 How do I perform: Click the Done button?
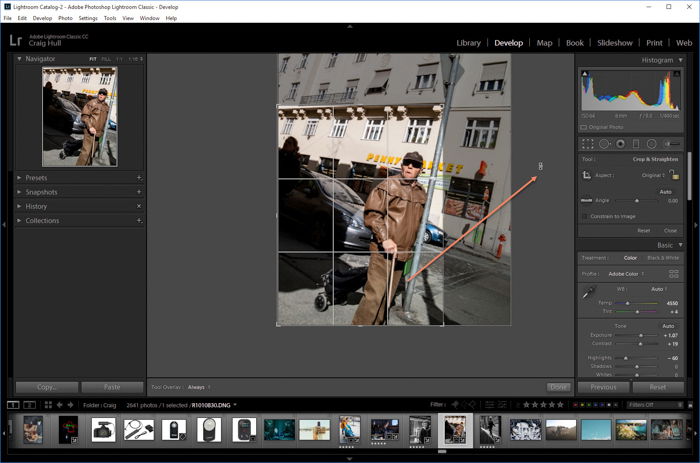558,386
